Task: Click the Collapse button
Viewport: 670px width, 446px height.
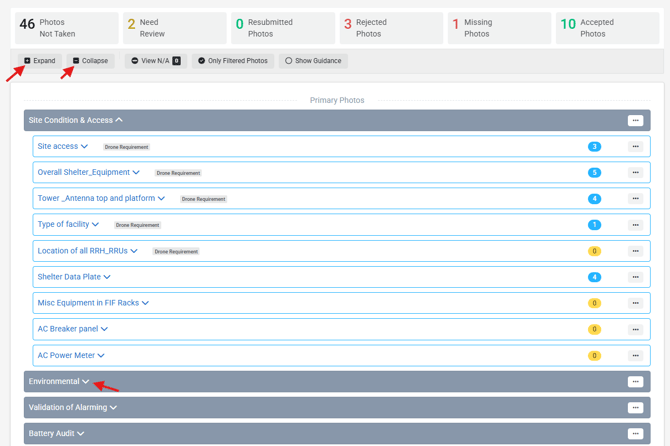Action: point(90,61)
